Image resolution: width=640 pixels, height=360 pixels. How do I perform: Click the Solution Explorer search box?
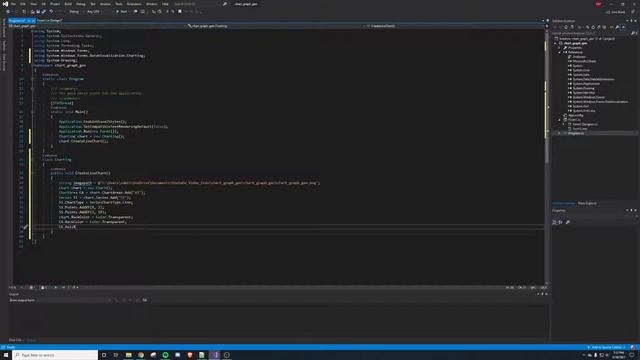(594, 33)
